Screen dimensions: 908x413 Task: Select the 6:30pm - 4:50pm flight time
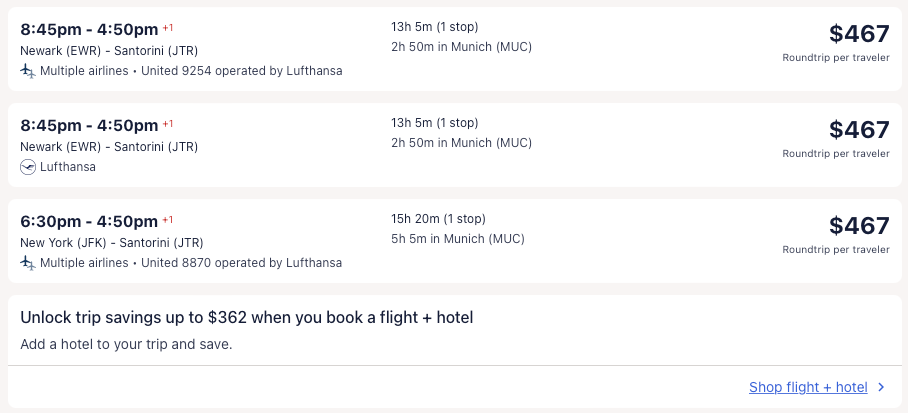point(89,221)
